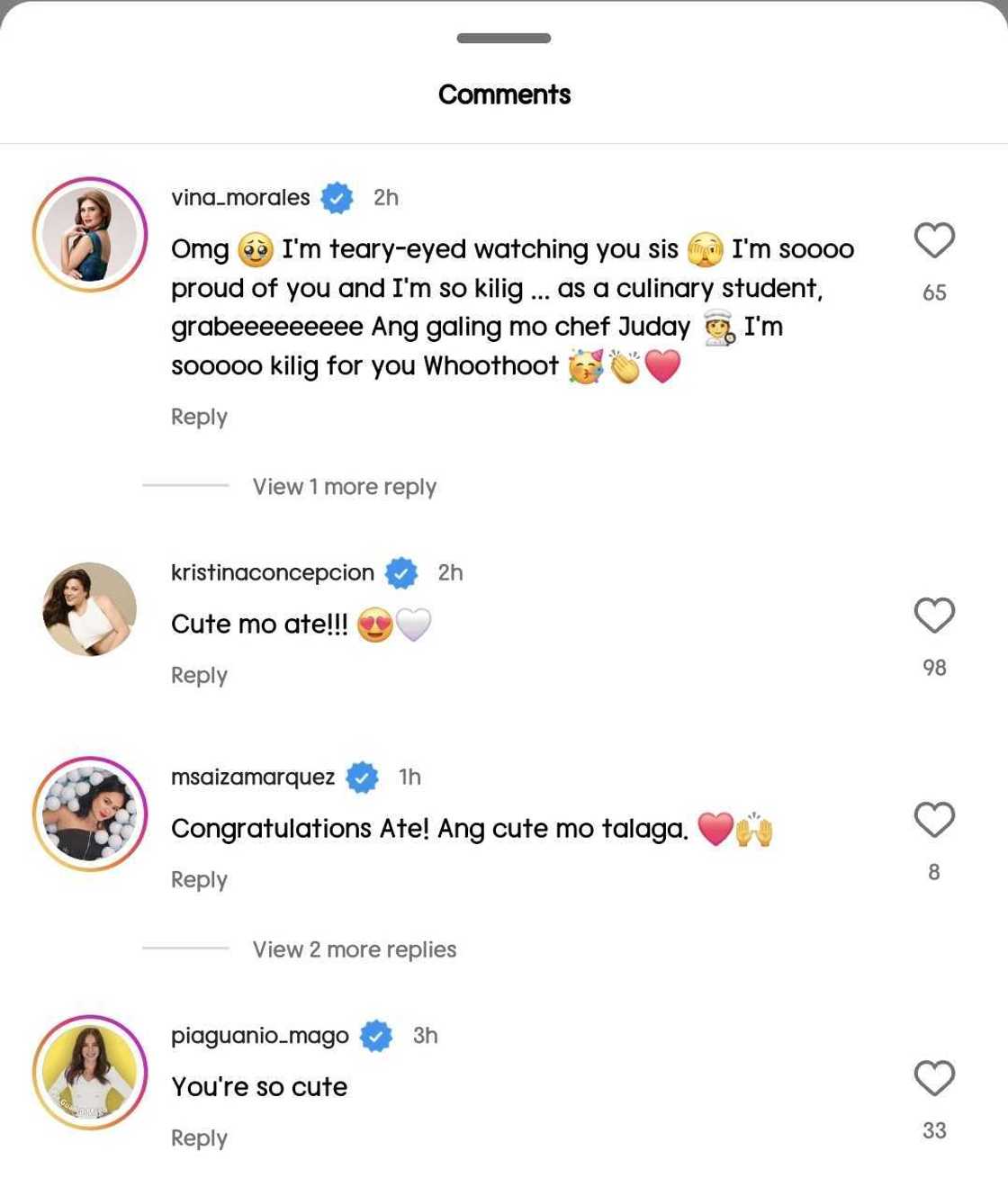Reply to kristinaconcepcion's comment
This screenshot has height=1187, width=1008.
click(199, 675)
